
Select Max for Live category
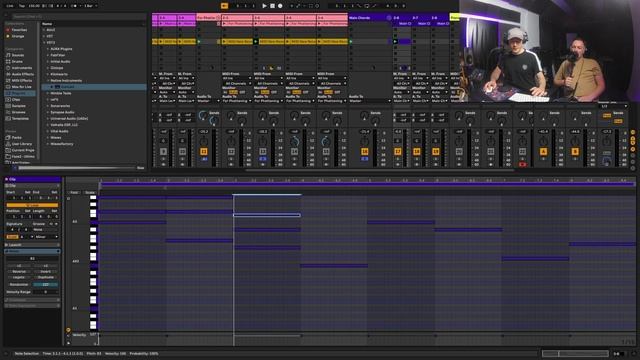[22, 87]
